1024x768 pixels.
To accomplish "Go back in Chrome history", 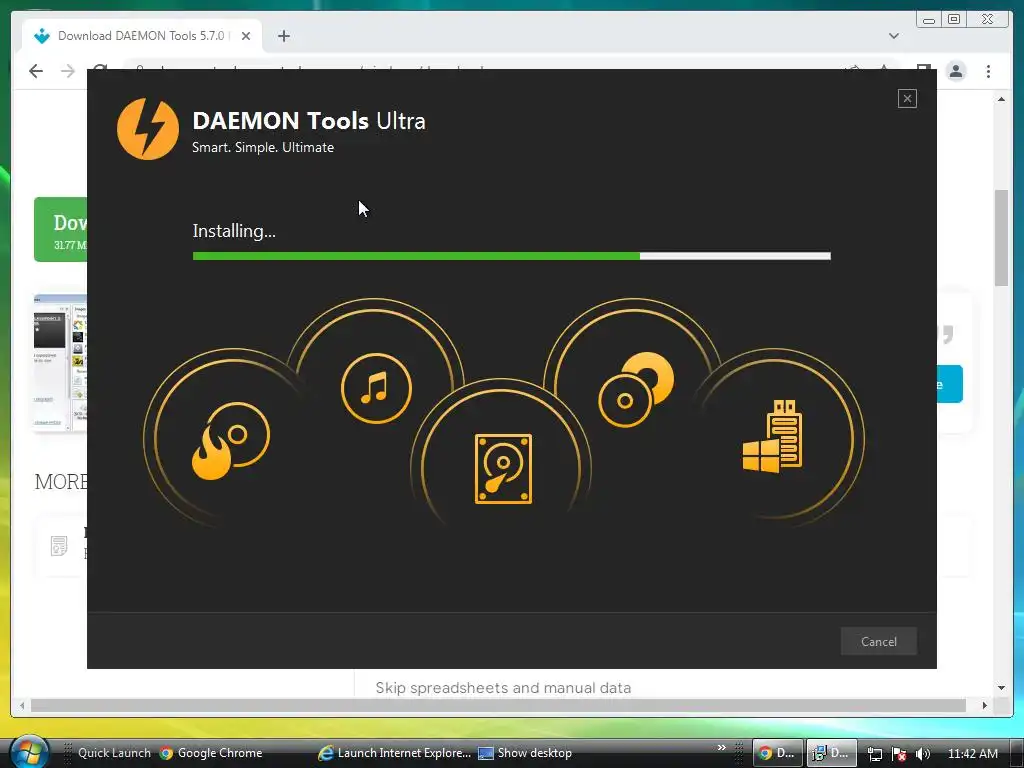I will tap(36, 71).
